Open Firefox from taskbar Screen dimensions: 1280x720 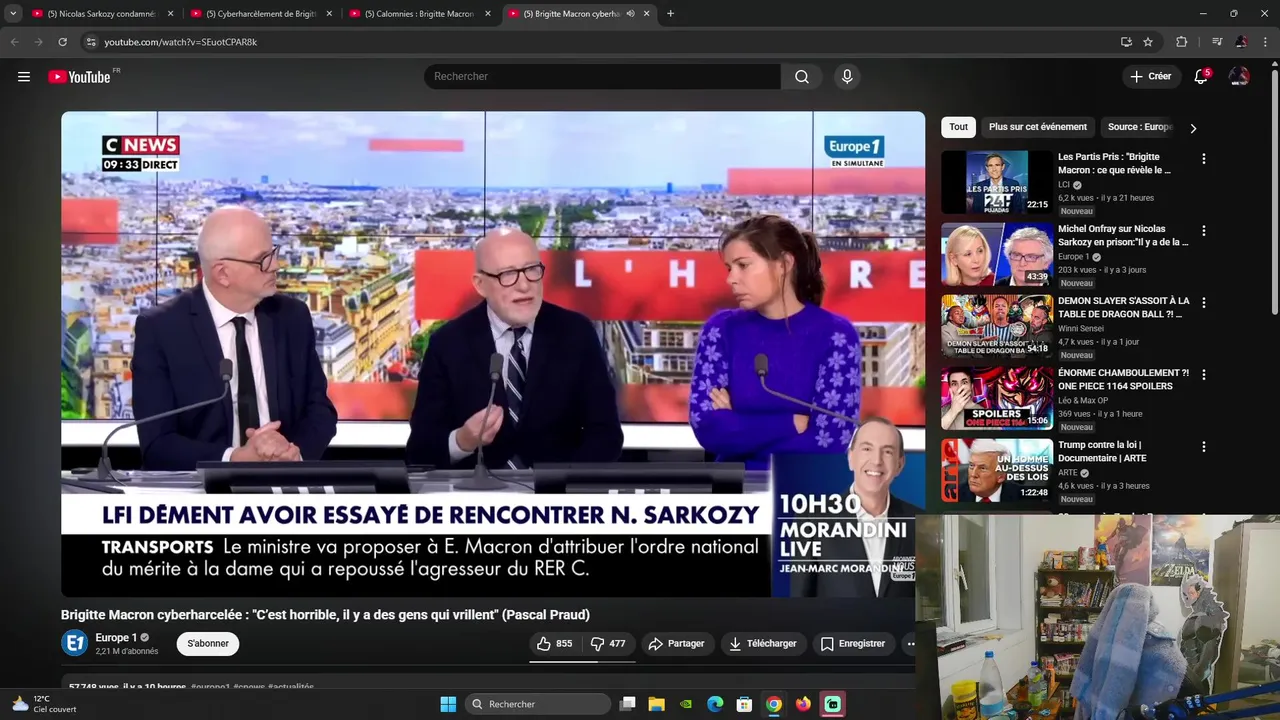pos(803,704)
